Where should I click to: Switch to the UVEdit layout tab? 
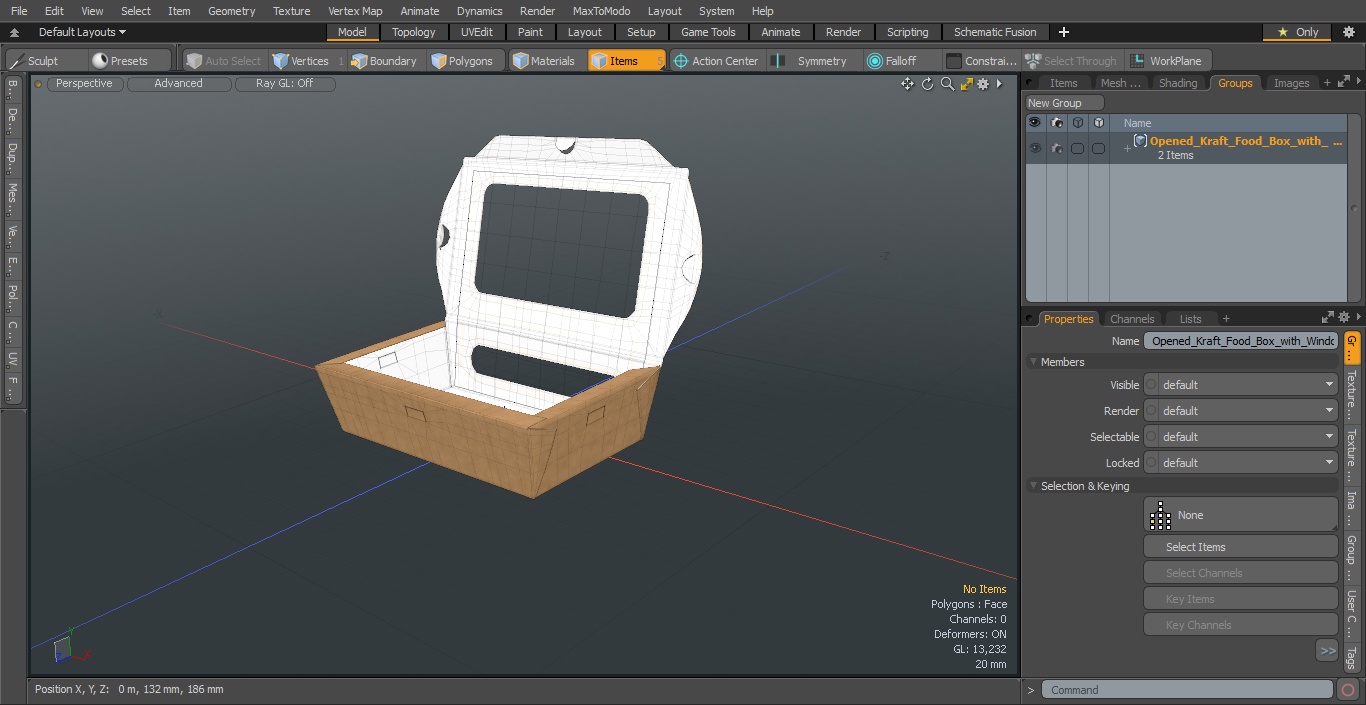[x=477, y=32]
